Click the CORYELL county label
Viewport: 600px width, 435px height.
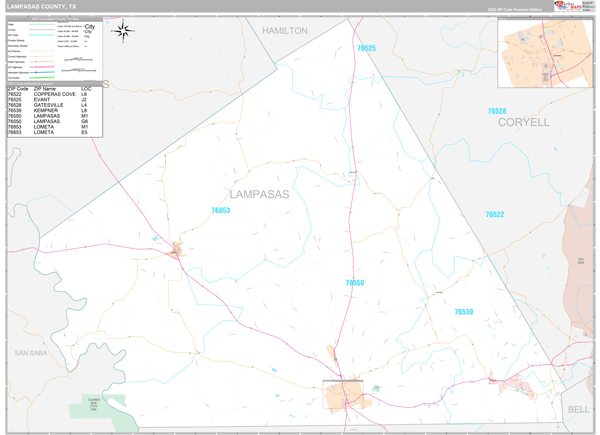[523, 122]
